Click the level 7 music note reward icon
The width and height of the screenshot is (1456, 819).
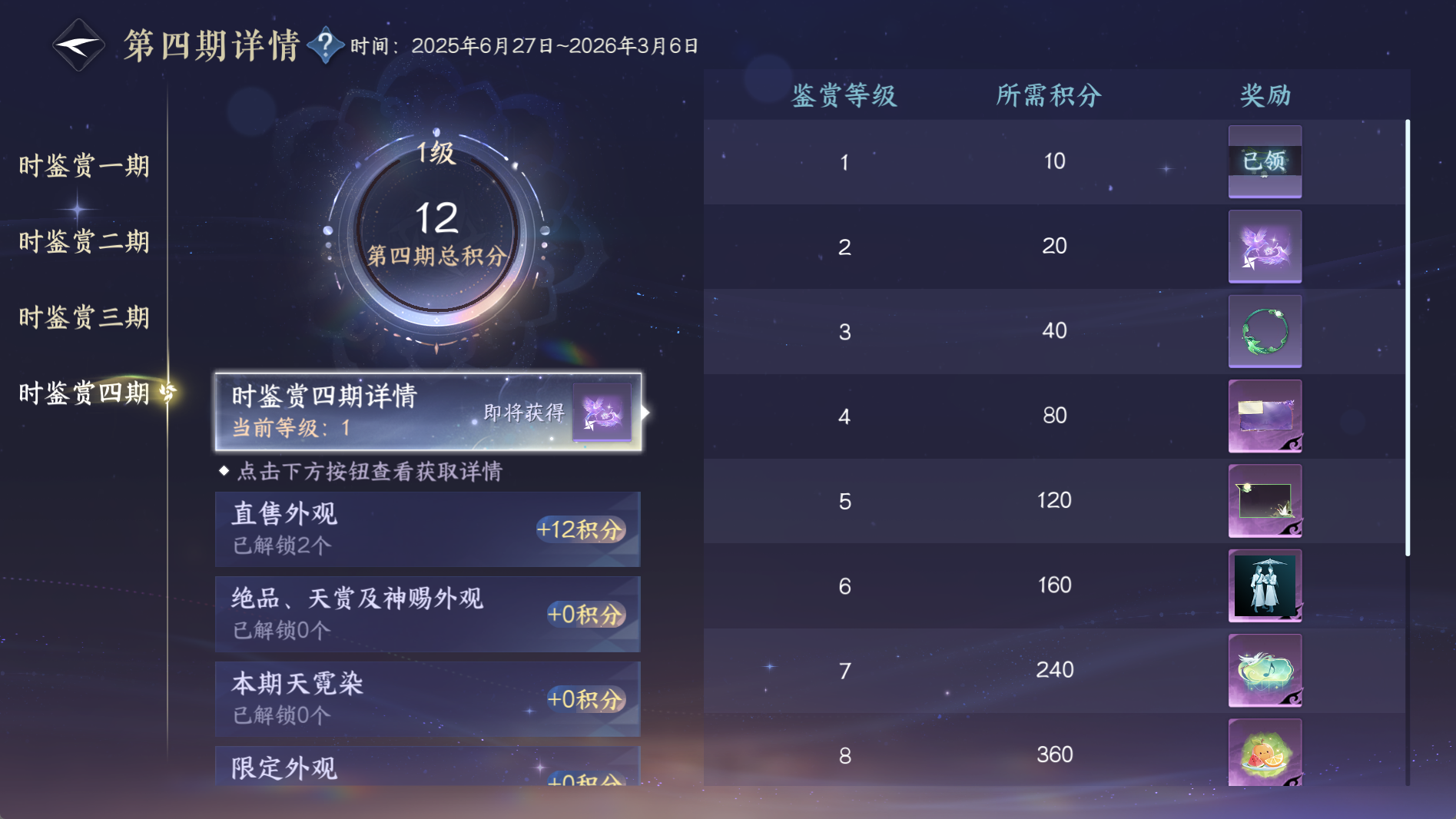(x=1265, y=671)
